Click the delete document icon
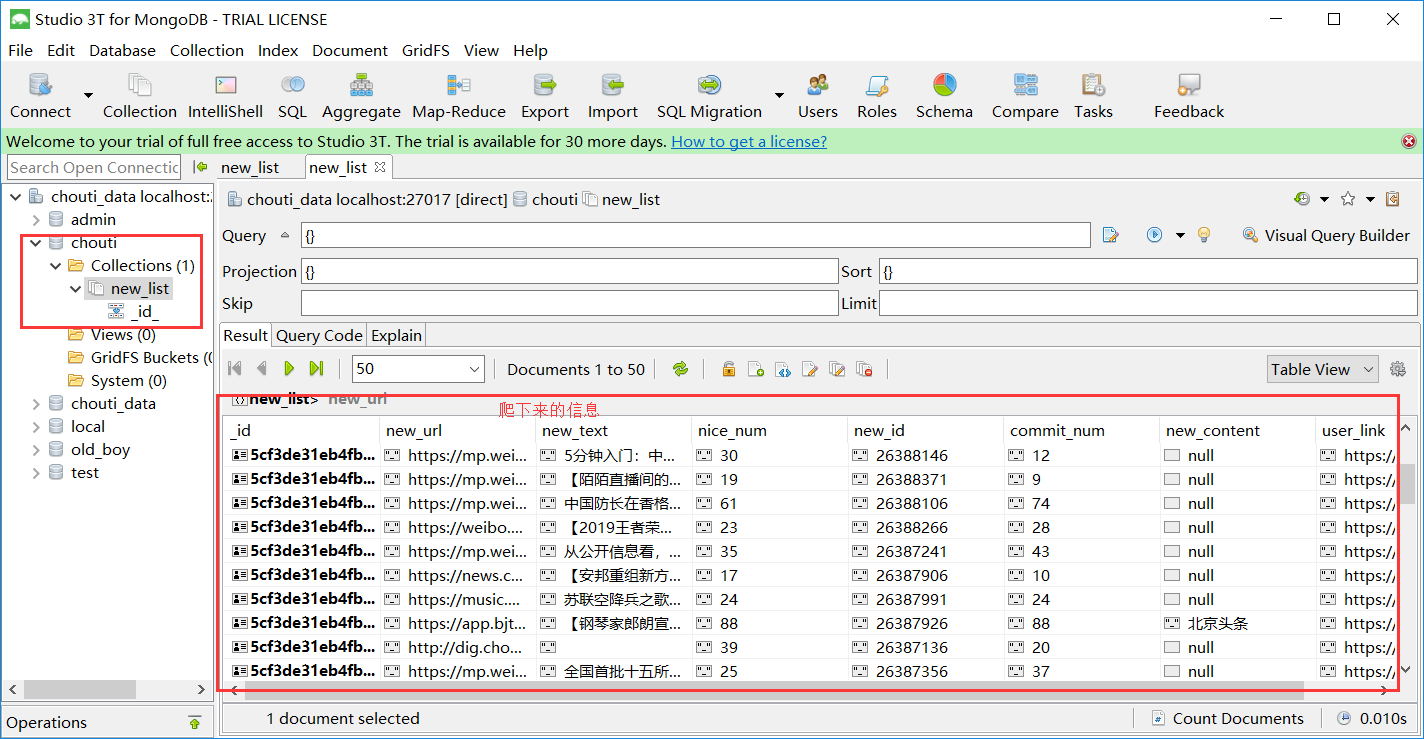 [x=865, y=369]
